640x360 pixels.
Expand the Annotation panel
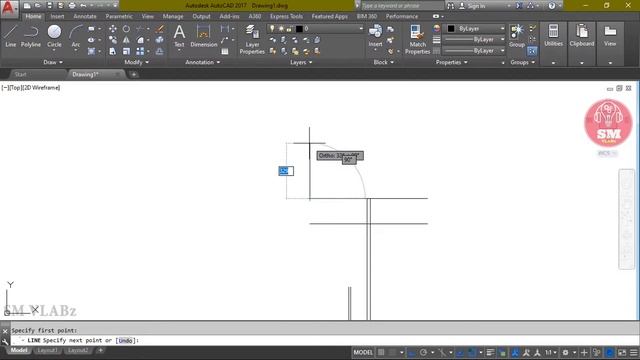(202, 62)
